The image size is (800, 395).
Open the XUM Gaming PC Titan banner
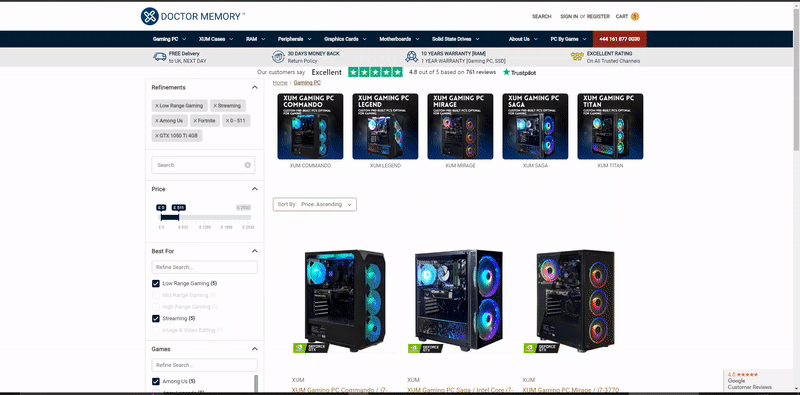610,126
